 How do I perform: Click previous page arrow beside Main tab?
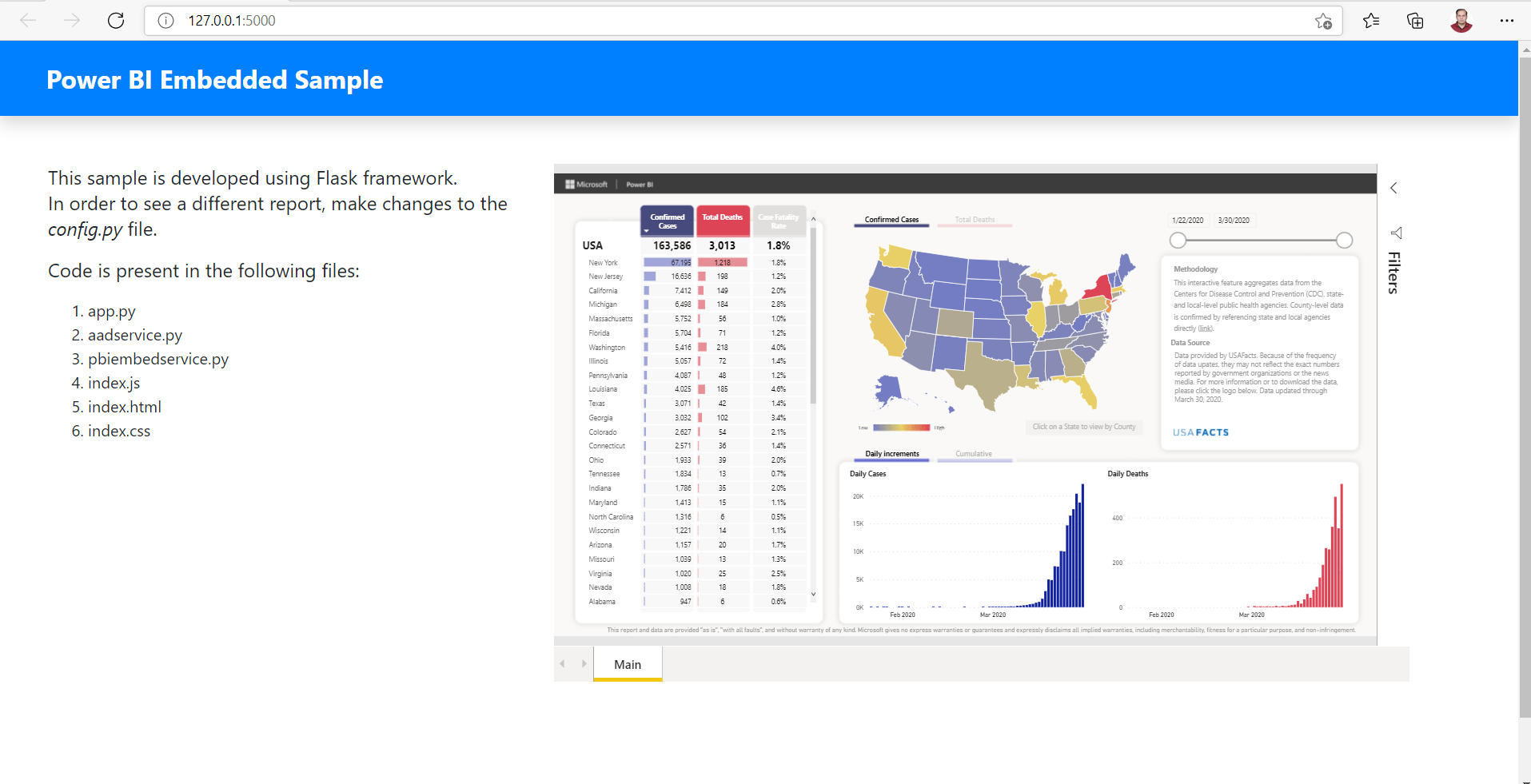click(x=564, y=663)
